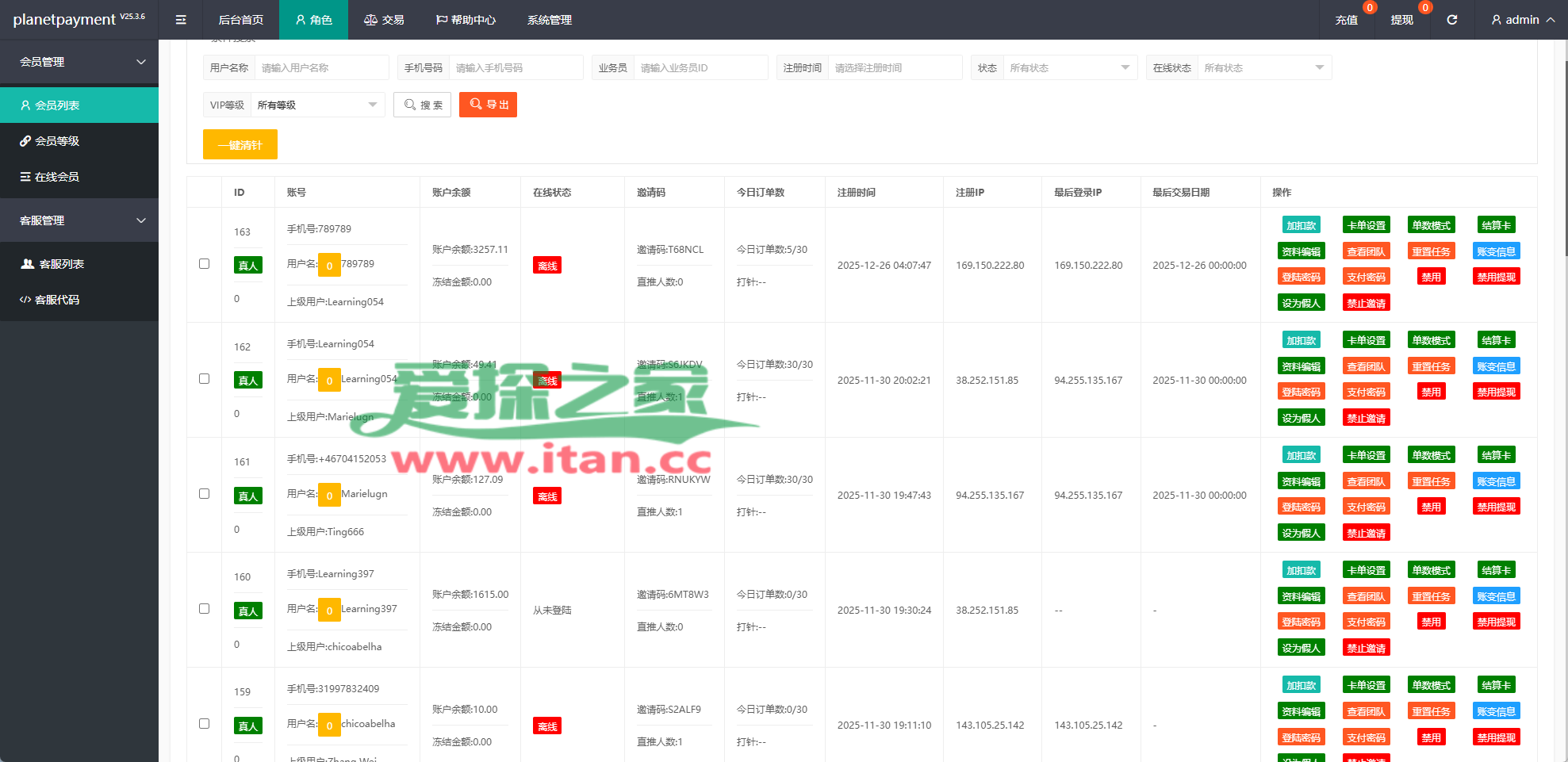Open the 状态 status dropdown

coord(1068,68)
